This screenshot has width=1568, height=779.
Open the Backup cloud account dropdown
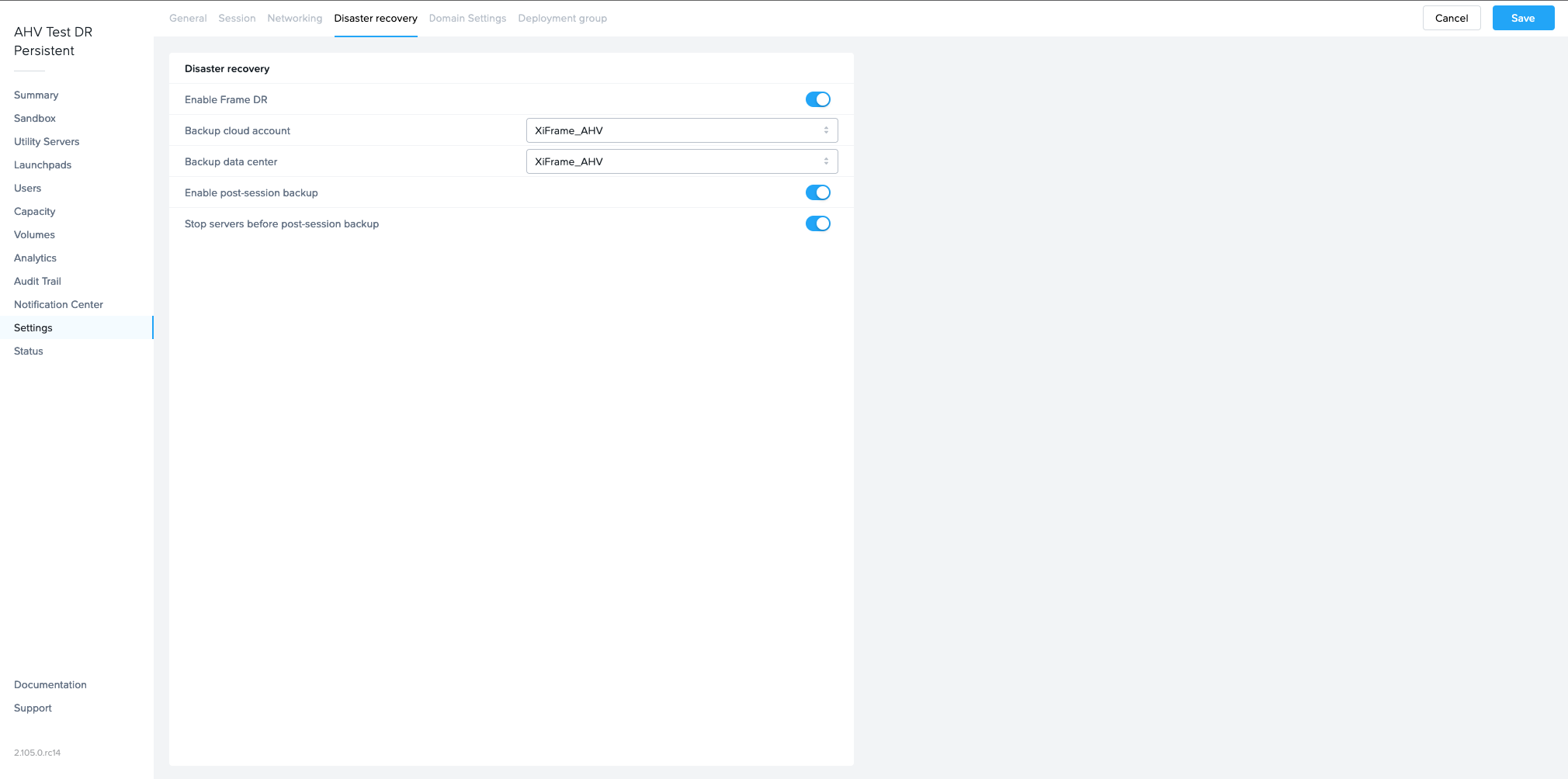point(682,130)
